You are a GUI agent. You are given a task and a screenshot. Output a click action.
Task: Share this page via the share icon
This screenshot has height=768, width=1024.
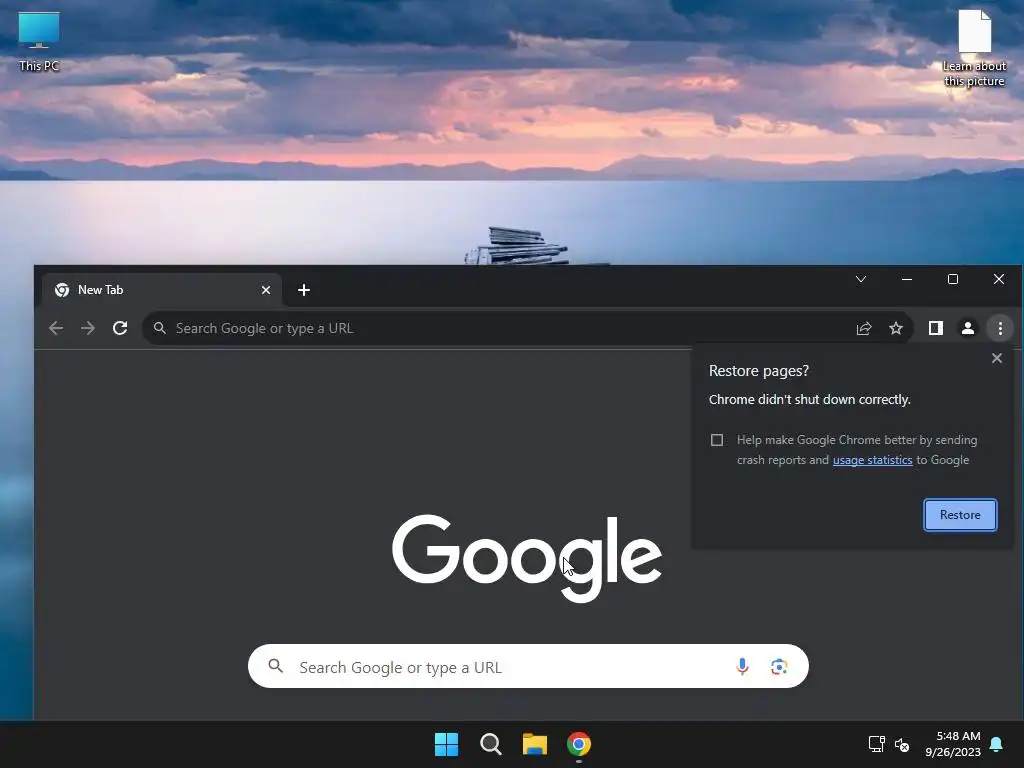click(864, 328)
